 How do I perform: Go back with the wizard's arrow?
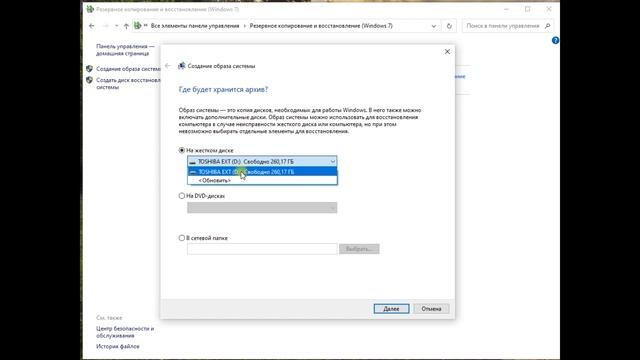tap(168, 66)
